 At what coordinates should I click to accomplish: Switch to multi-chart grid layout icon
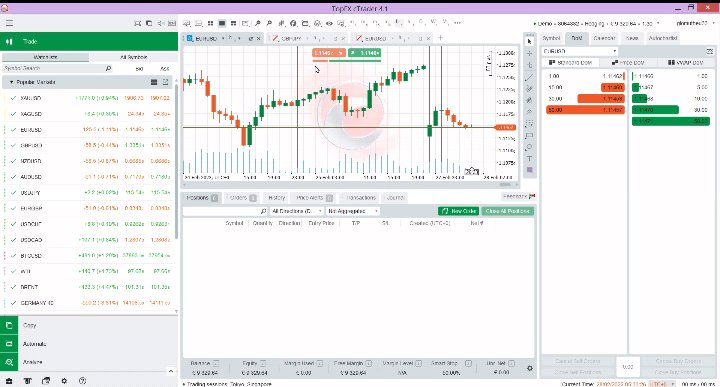pyautogui.click(x=210, y=23)
